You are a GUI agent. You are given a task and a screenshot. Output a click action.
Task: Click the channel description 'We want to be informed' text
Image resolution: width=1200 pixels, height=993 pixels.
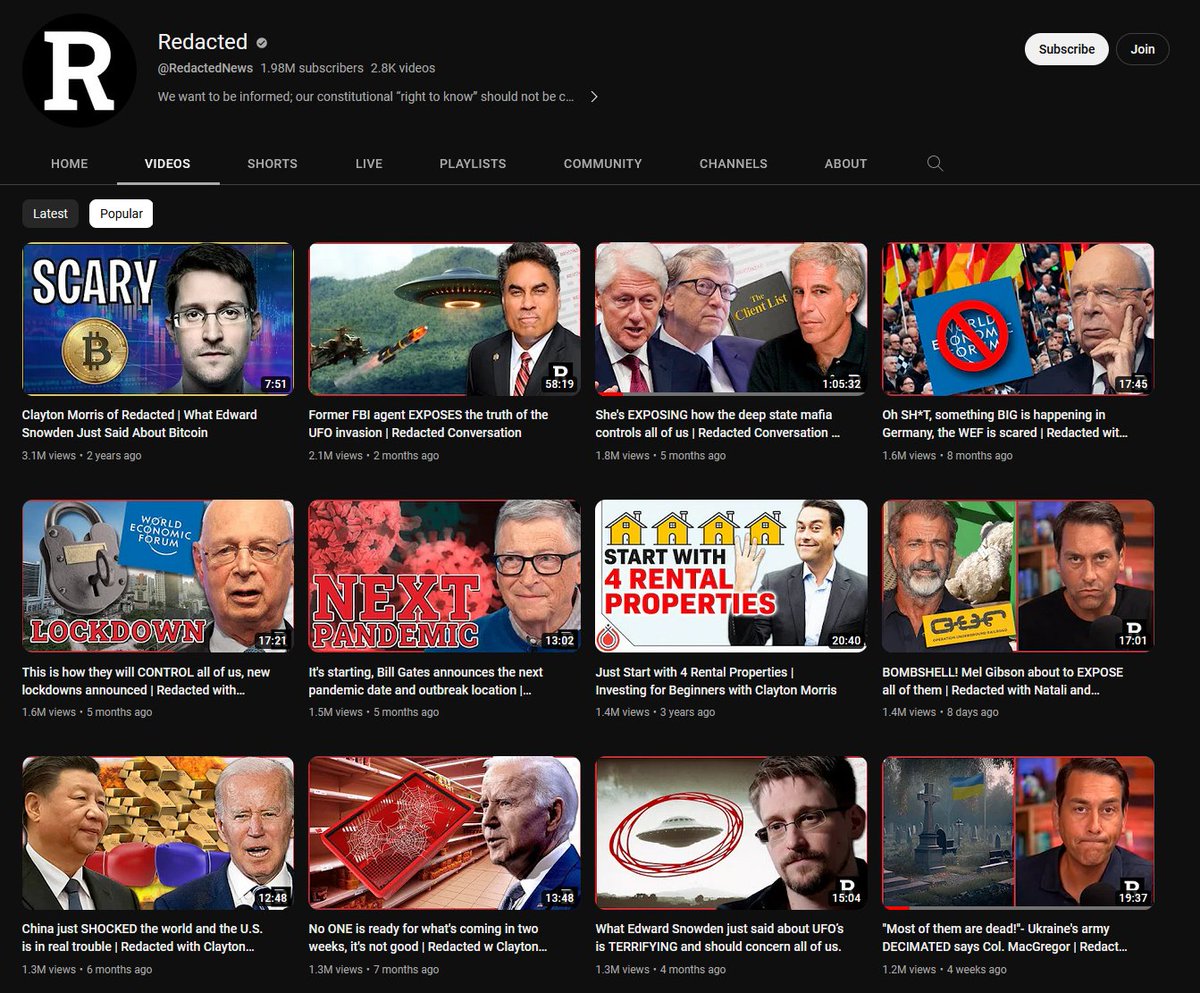(366, 97)
